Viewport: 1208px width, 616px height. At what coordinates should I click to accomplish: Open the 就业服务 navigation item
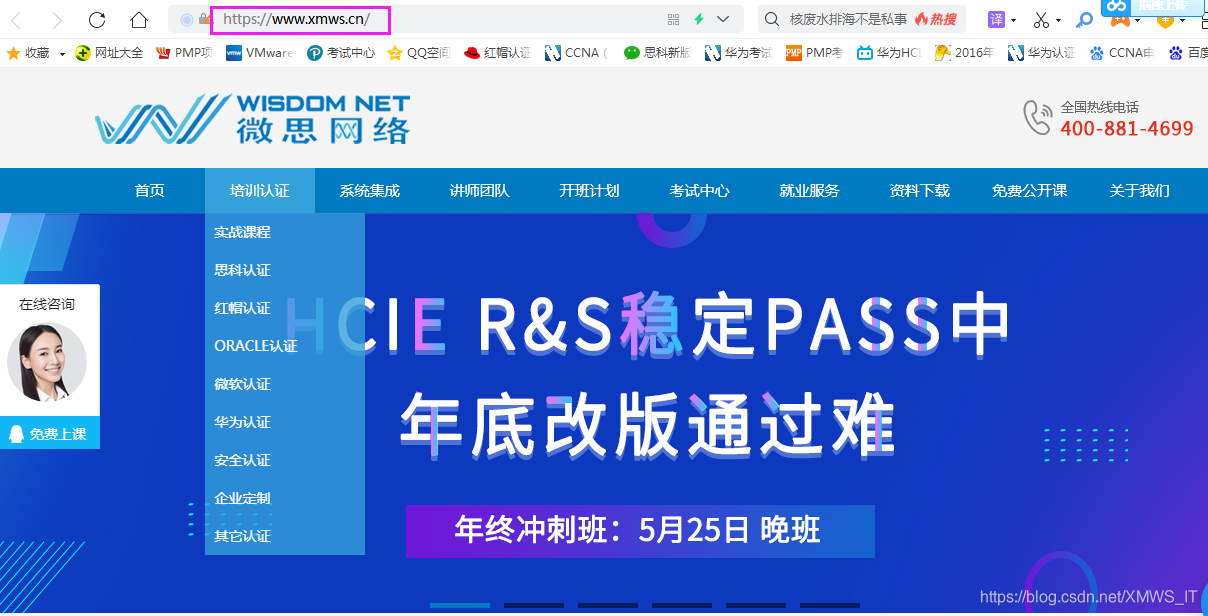pyautogui.click(x=810, y=191)
